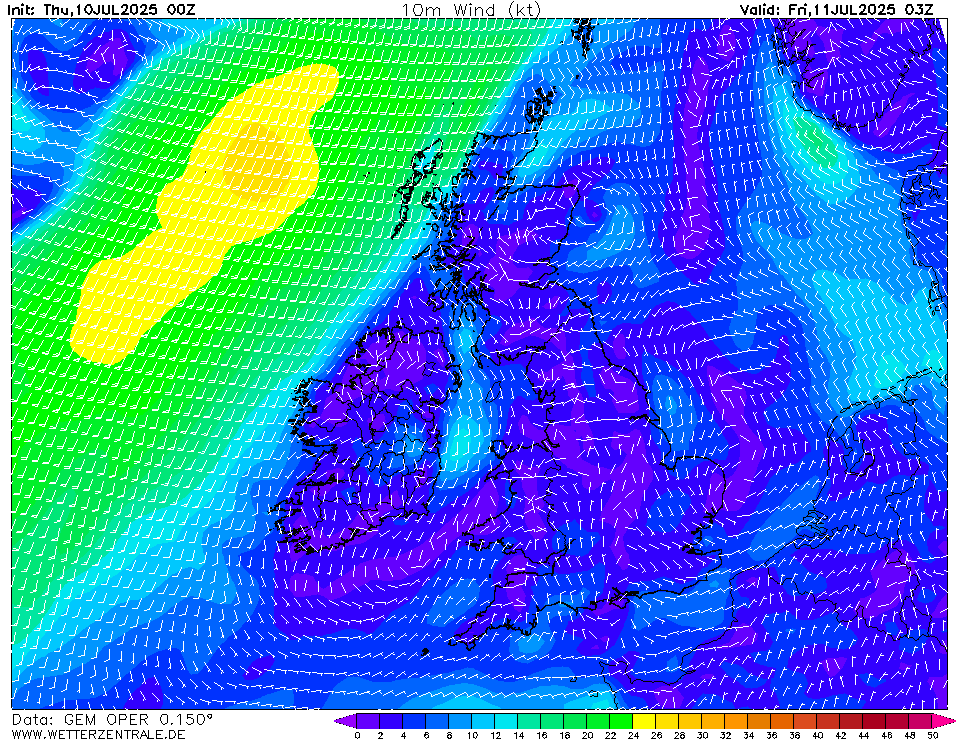
Task: Select the 12–14 kt cyan legend swatch
Action: [x=506, y=721]
